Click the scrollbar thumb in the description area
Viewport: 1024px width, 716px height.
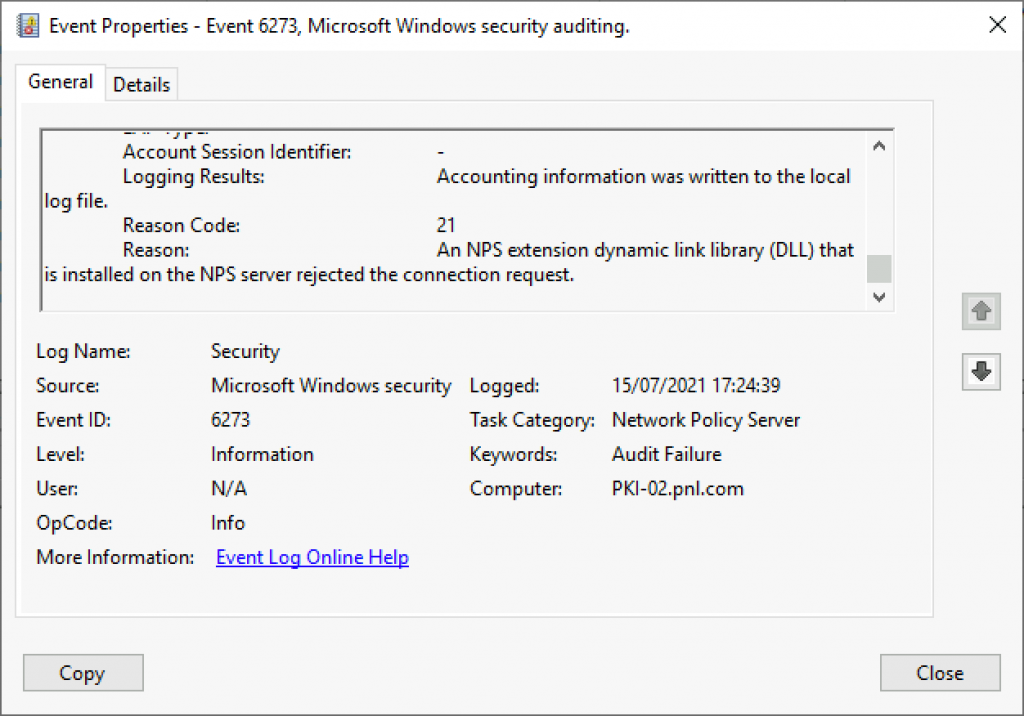[878, 268]
